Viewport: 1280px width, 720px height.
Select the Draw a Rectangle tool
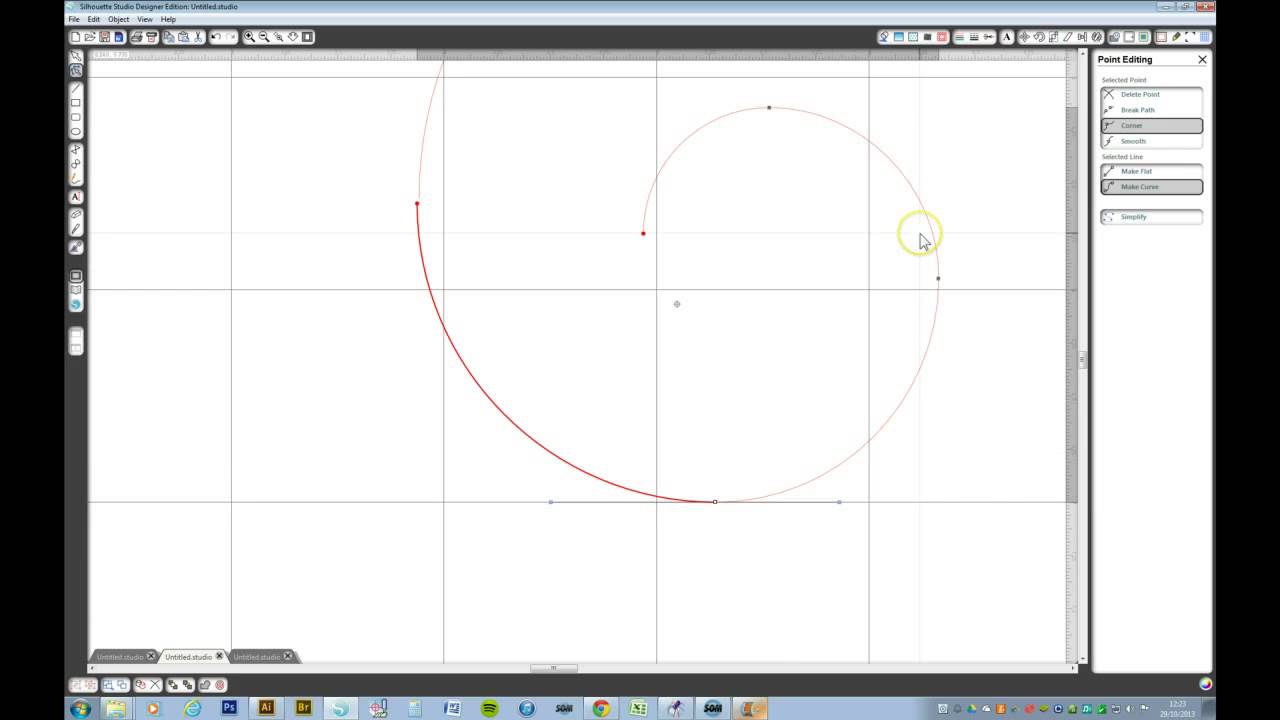pyautogui.click(x=76, y=103)
